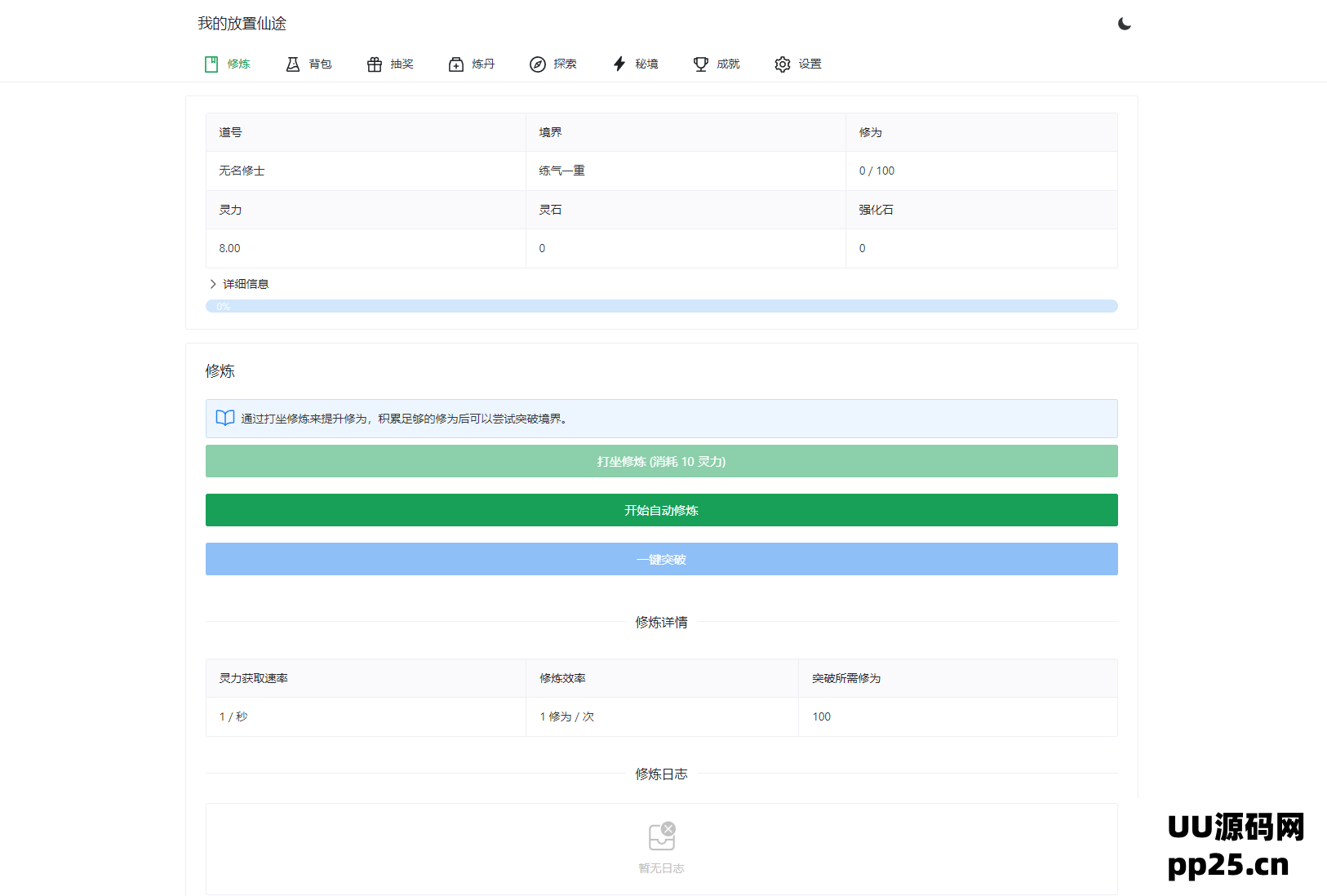Switch to the 探索 tab
This screenshot has height=896, width=1327.
tap(565, 64)
